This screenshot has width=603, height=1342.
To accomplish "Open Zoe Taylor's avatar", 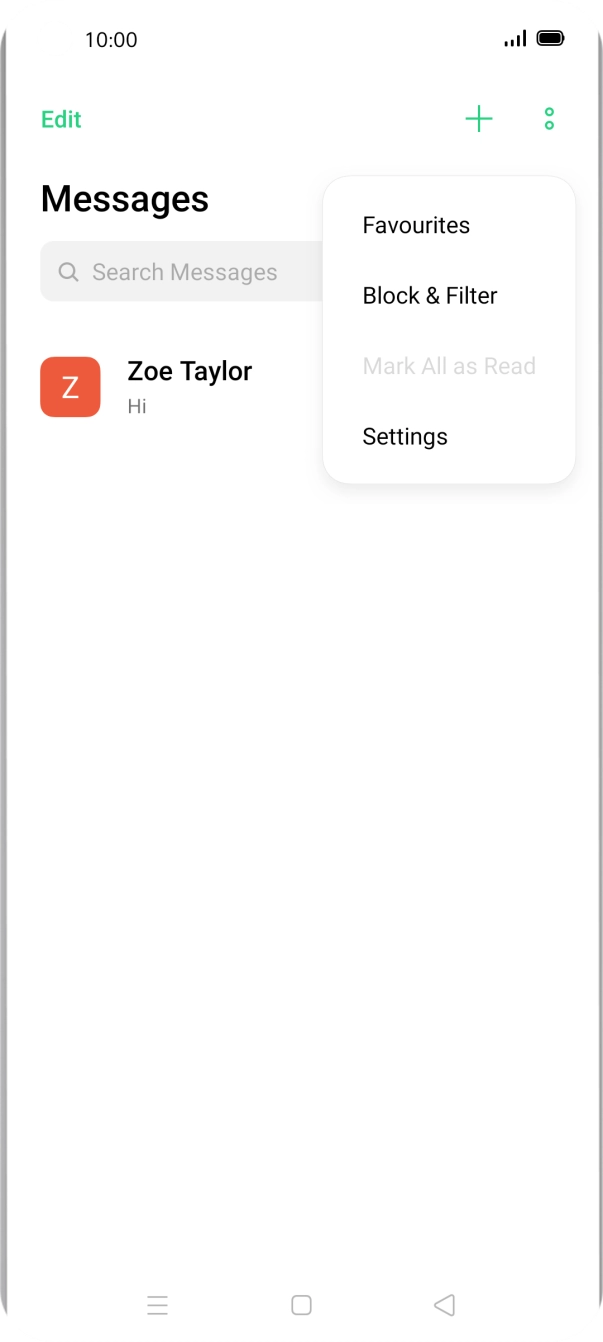I will point(70,386).
